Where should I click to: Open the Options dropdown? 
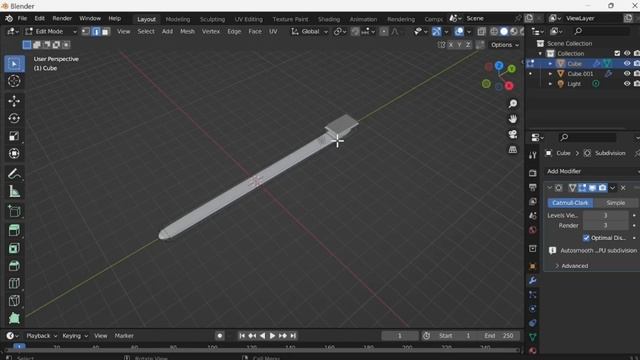tap(505, 45)
